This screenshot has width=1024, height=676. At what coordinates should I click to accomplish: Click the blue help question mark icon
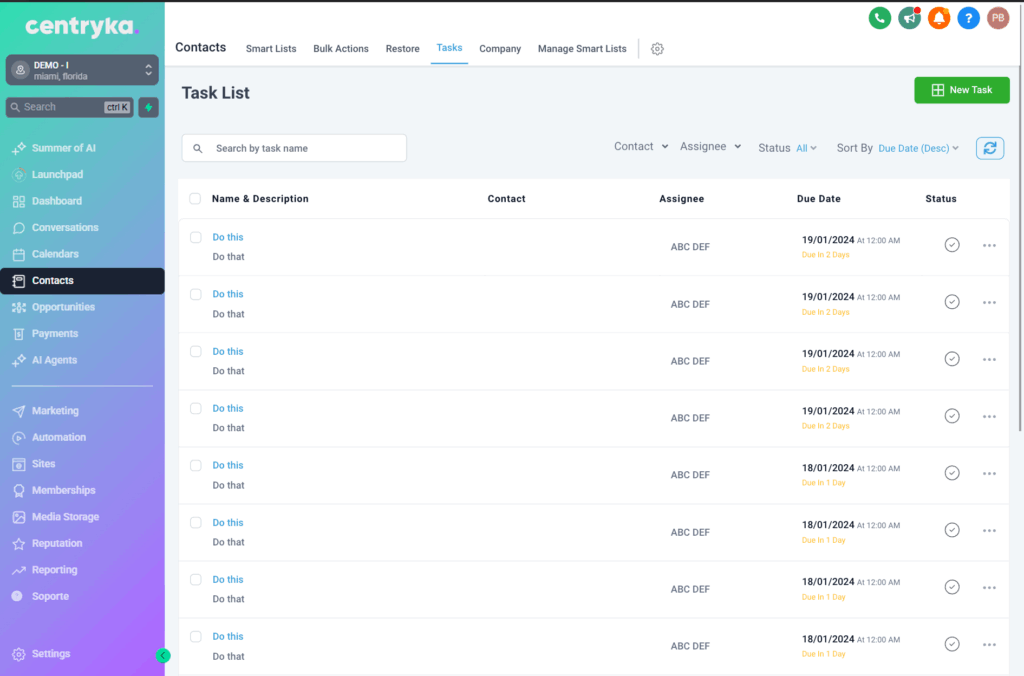tap(968, 18)
